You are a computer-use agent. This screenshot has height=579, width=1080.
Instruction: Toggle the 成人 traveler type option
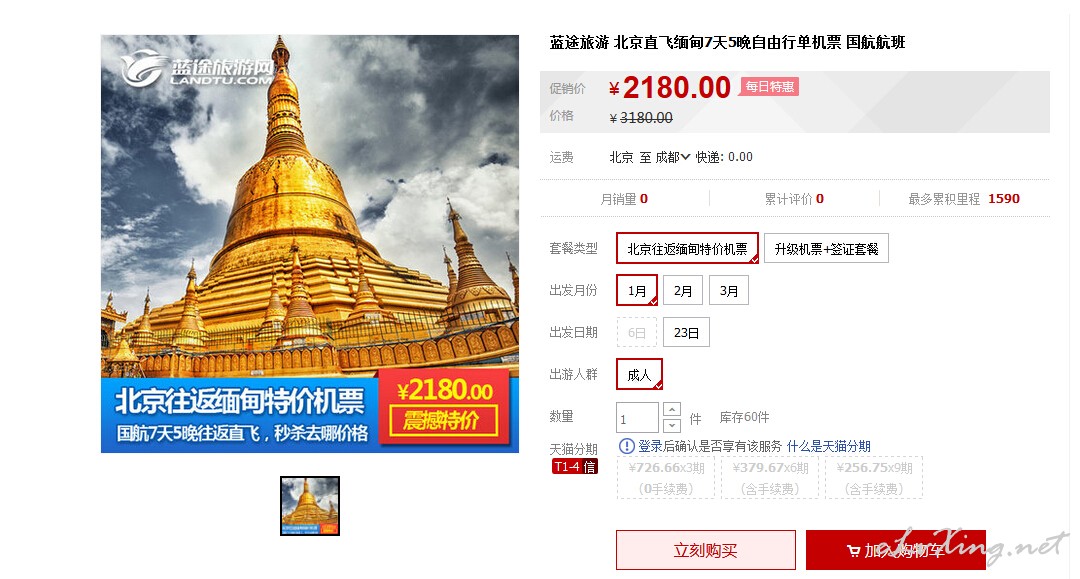point(639,375)
